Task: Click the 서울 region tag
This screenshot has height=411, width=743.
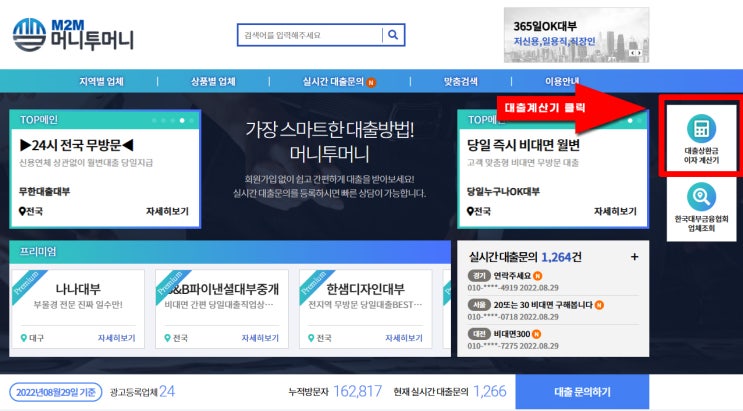Action: (479, 305)
